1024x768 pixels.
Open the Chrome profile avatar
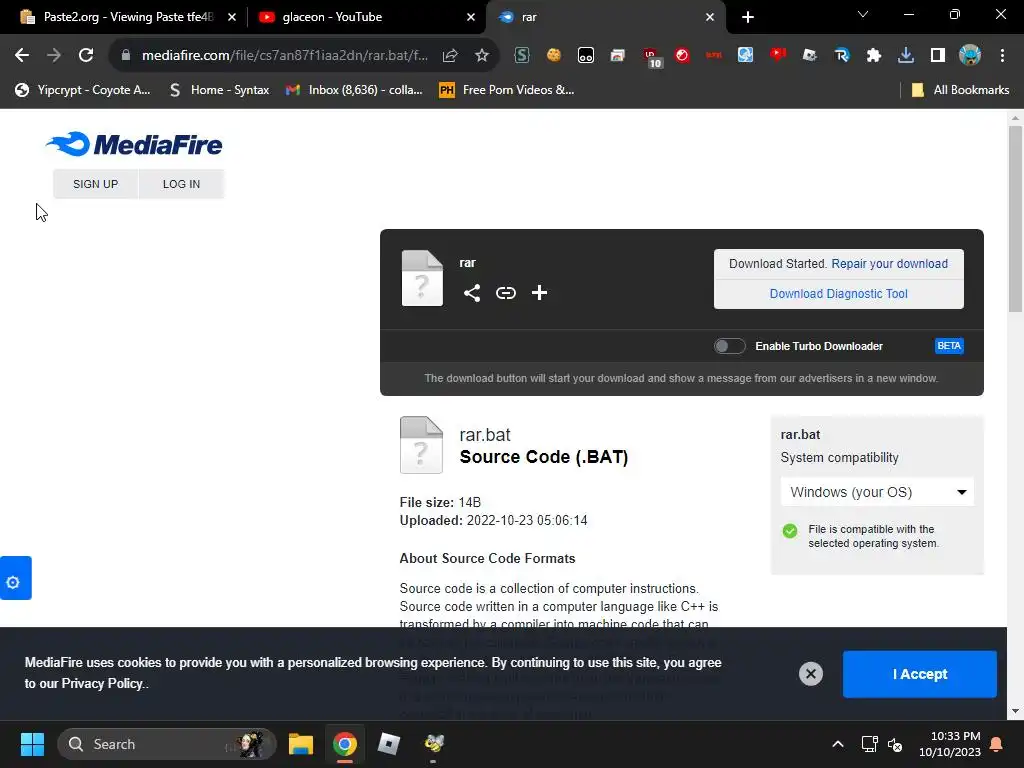pos(970,56)
